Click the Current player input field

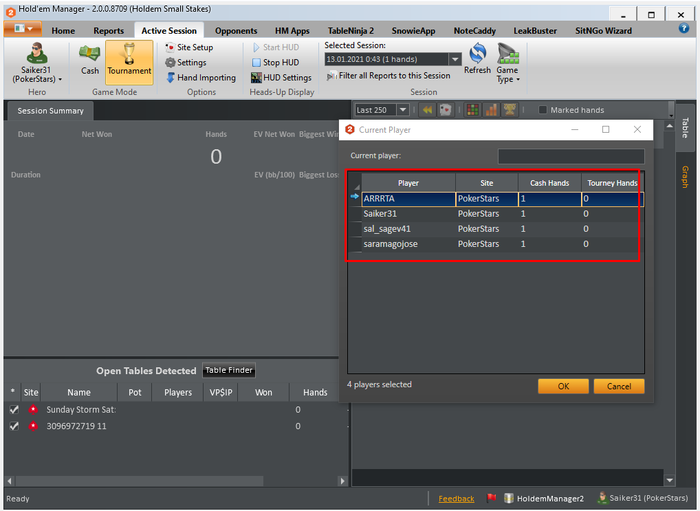point(571,156)
